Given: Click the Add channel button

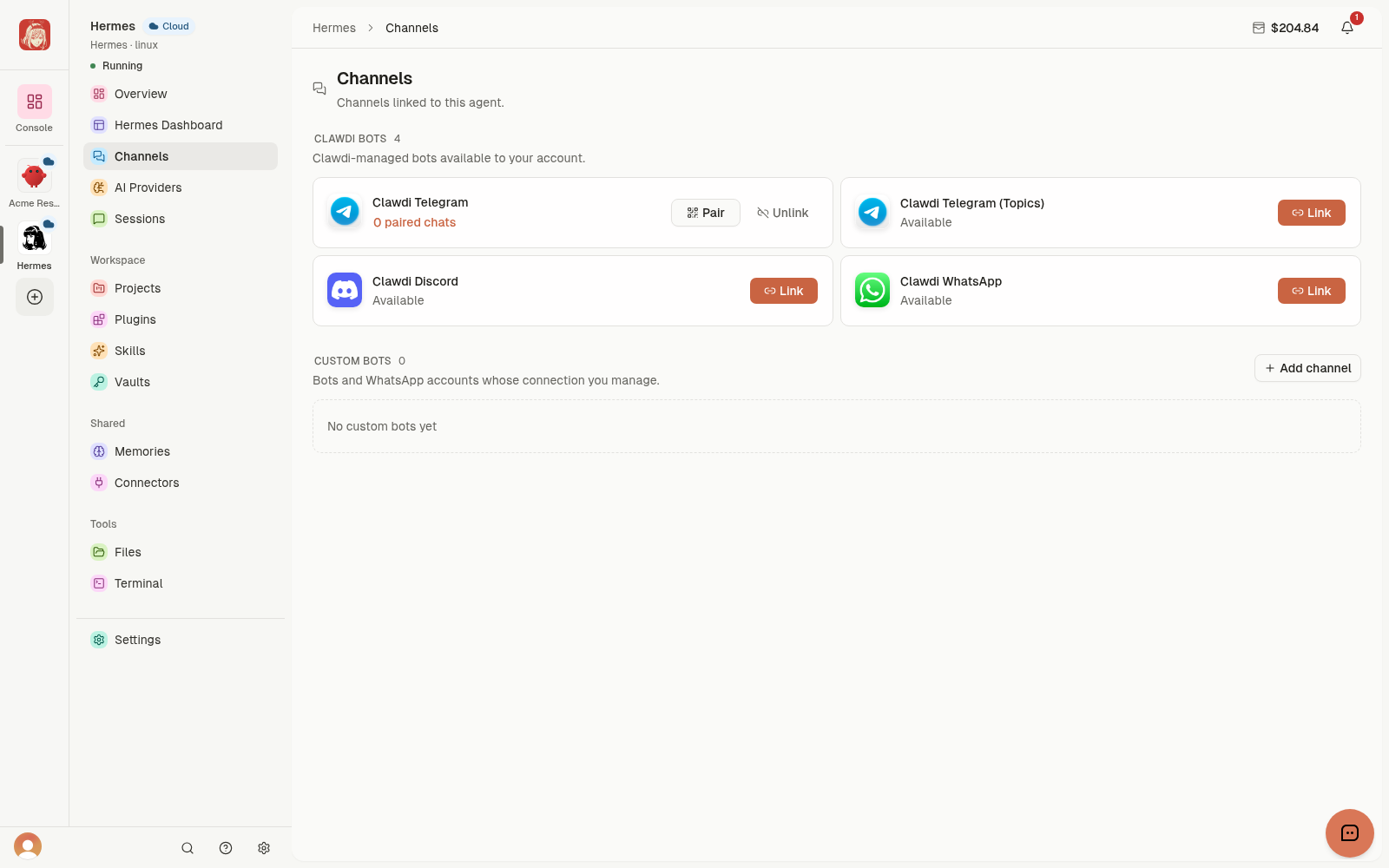Looking at the screenshot, I should [1307, 368].
